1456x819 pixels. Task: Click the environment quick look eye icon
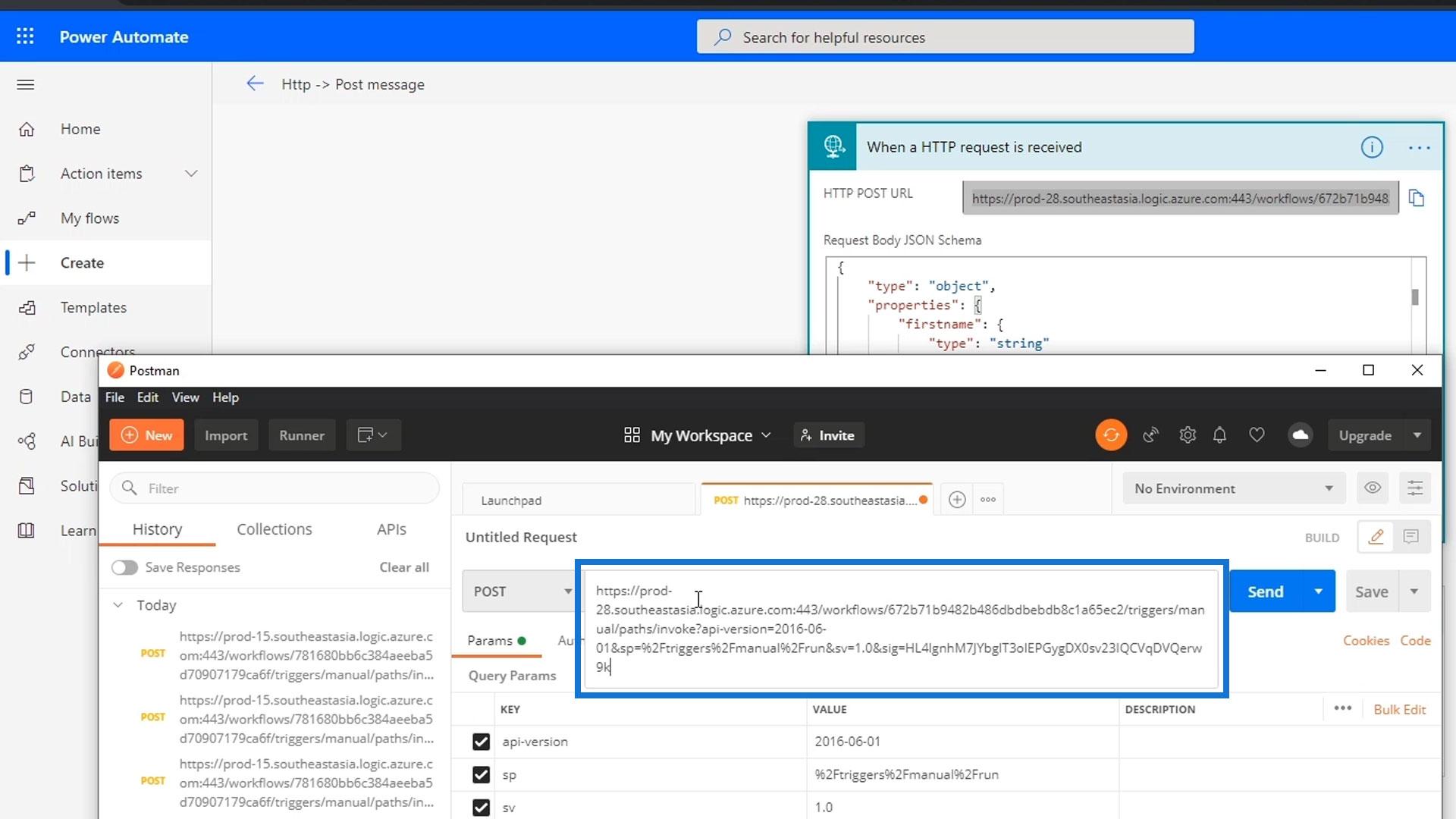pyautogui.click(x=1373, y=488)
